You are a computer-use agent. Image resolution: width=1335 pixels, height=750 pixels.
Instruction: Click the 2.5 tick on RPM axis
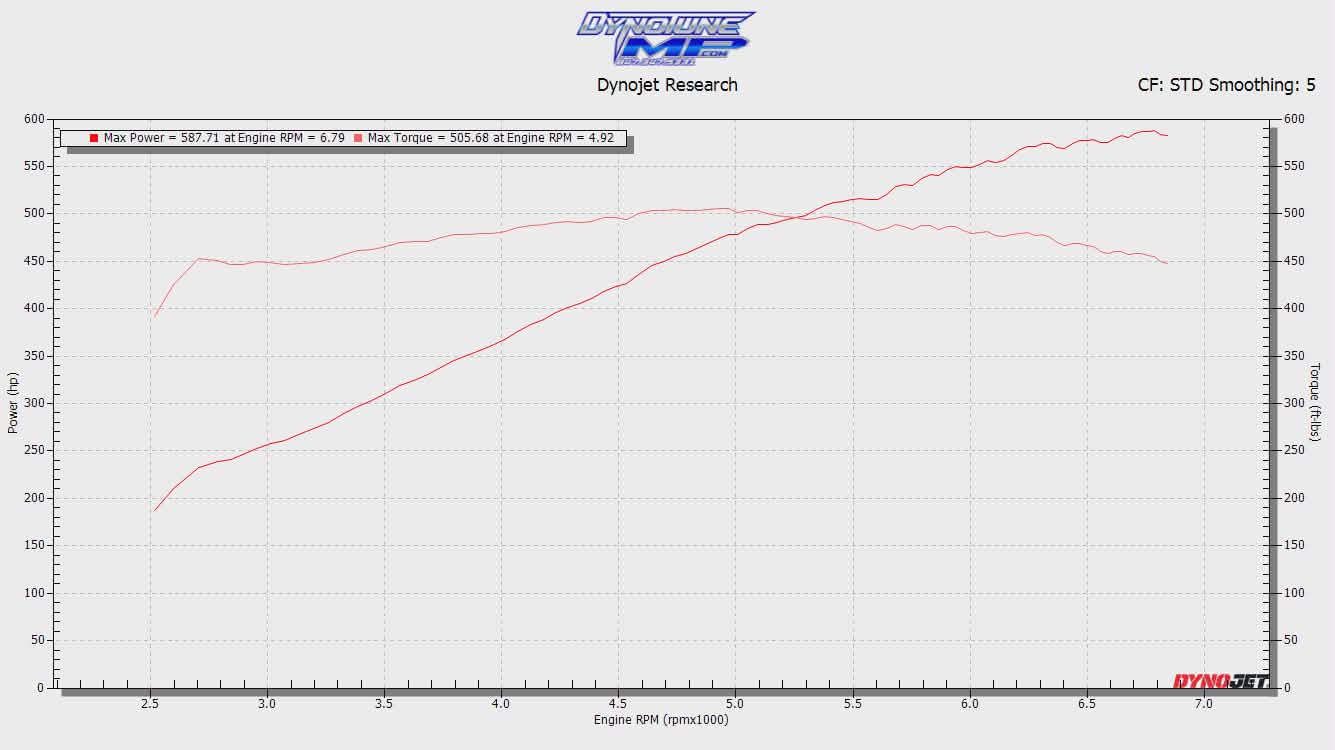[x=150, y=704]
